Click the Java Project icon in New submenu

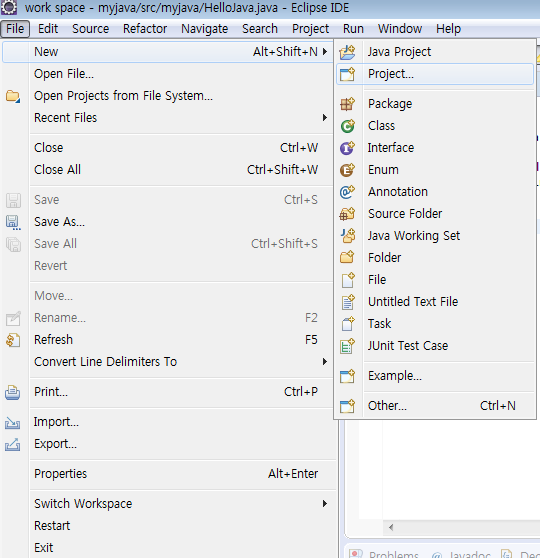pyautogui.click(x=347, y=52)
